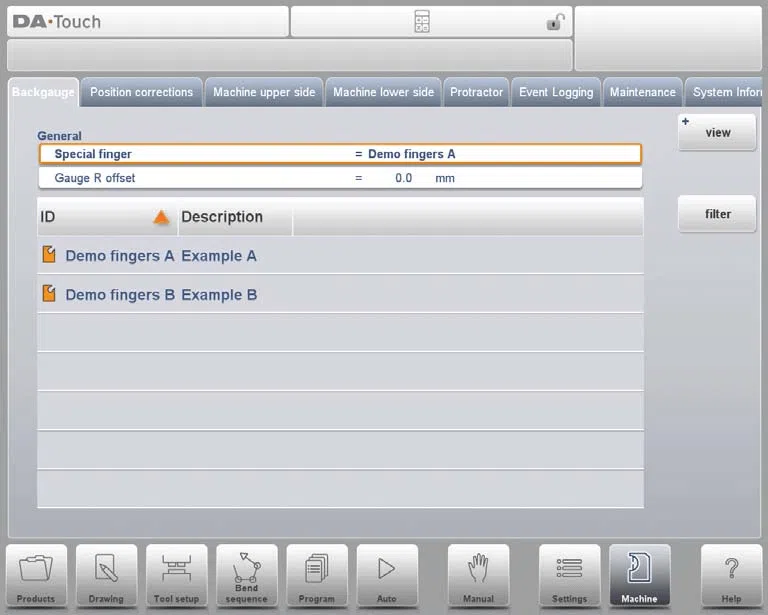This screenshot has height=615, width=768.
Task: Open the Machine upper side tab
Action: (x=264, y=92)
